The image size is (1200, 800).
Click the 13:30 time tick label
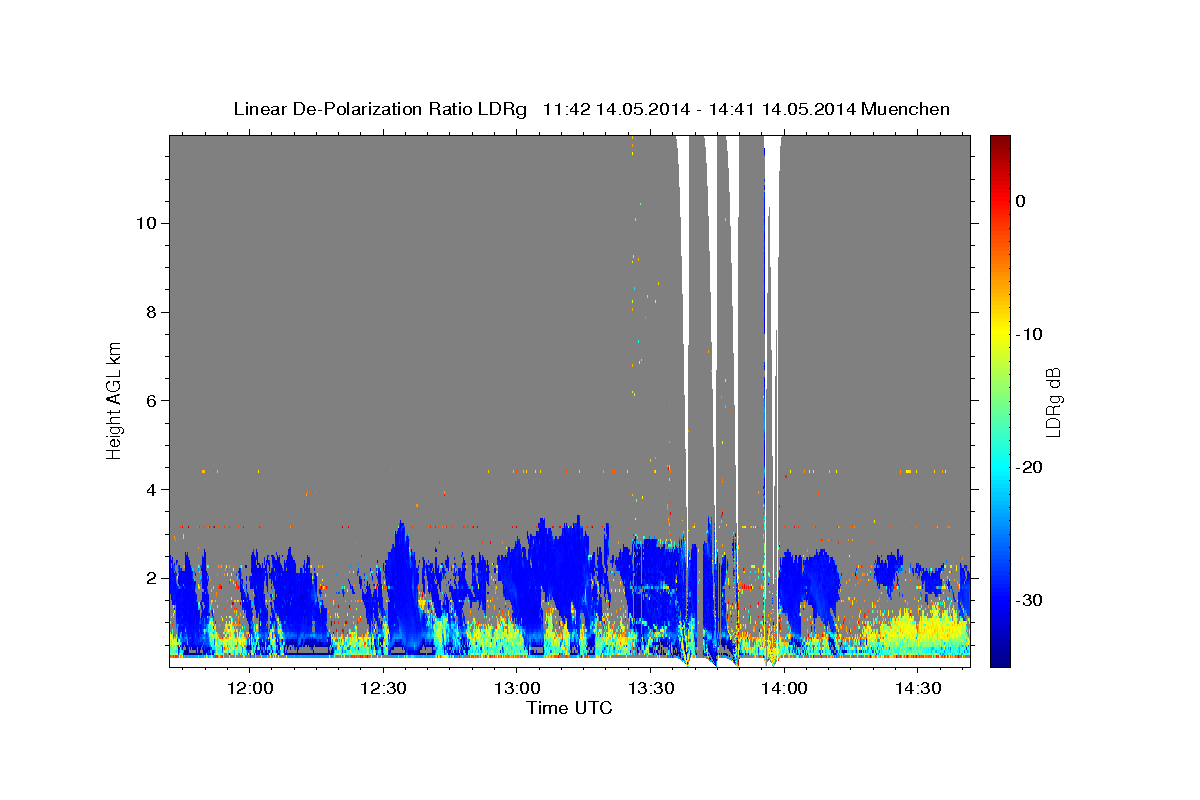point(650,688)
